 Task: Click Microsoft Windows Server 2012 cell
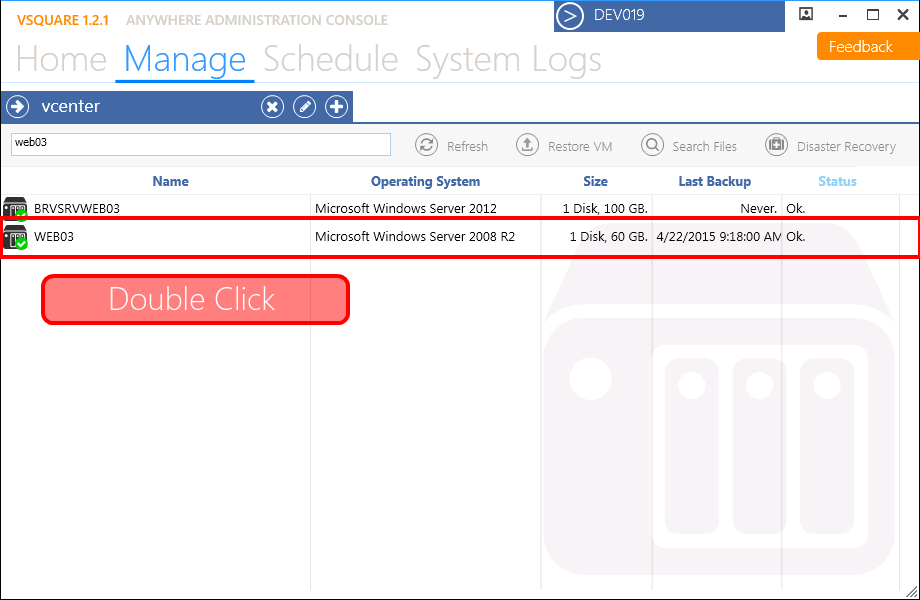point(405,208)
